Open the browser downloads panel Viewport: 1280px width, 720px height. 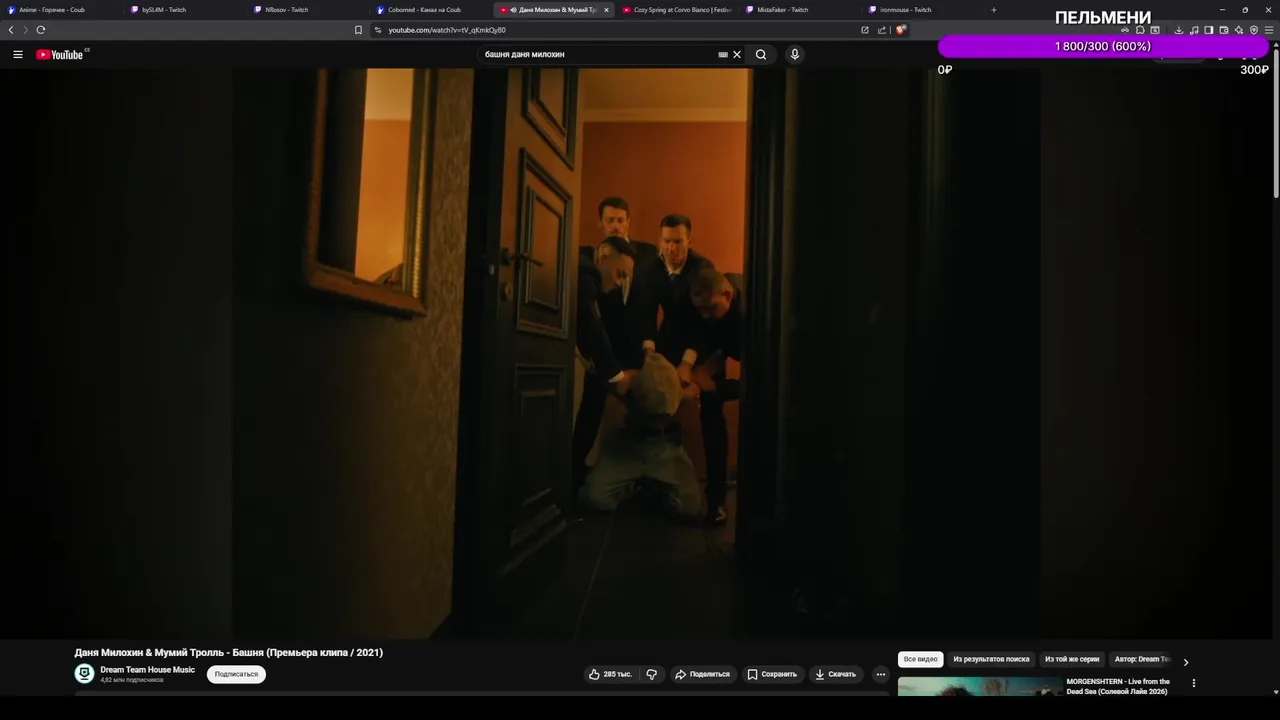coord(1179,30)
